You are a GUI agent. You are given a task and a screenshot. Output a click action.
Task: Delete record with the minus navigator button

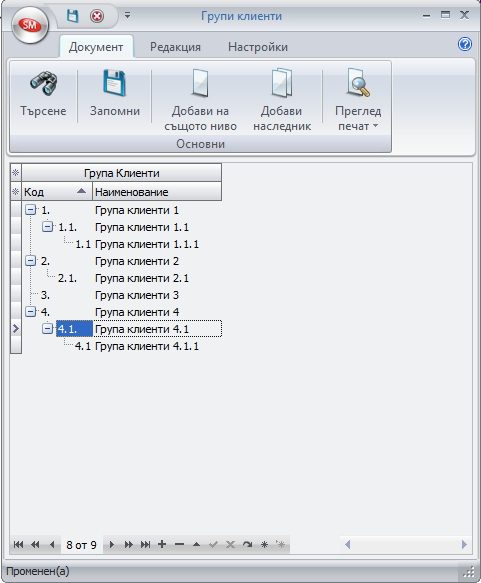click(x=179, y=544)
